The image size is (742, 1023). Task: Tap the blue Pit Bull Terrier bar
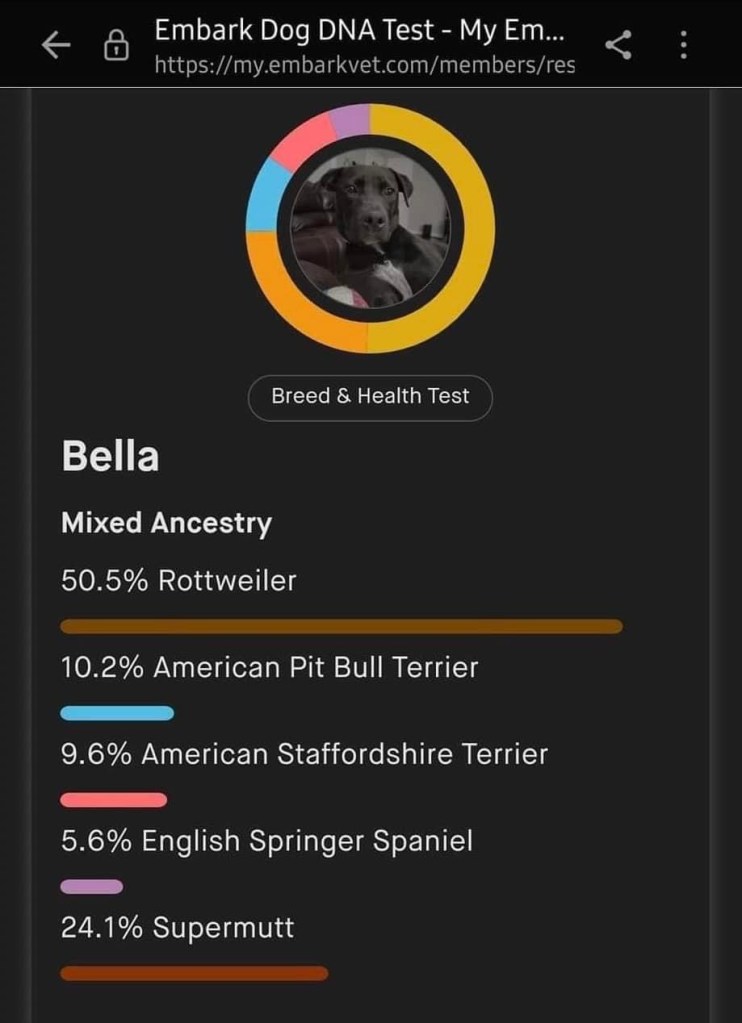117,713
